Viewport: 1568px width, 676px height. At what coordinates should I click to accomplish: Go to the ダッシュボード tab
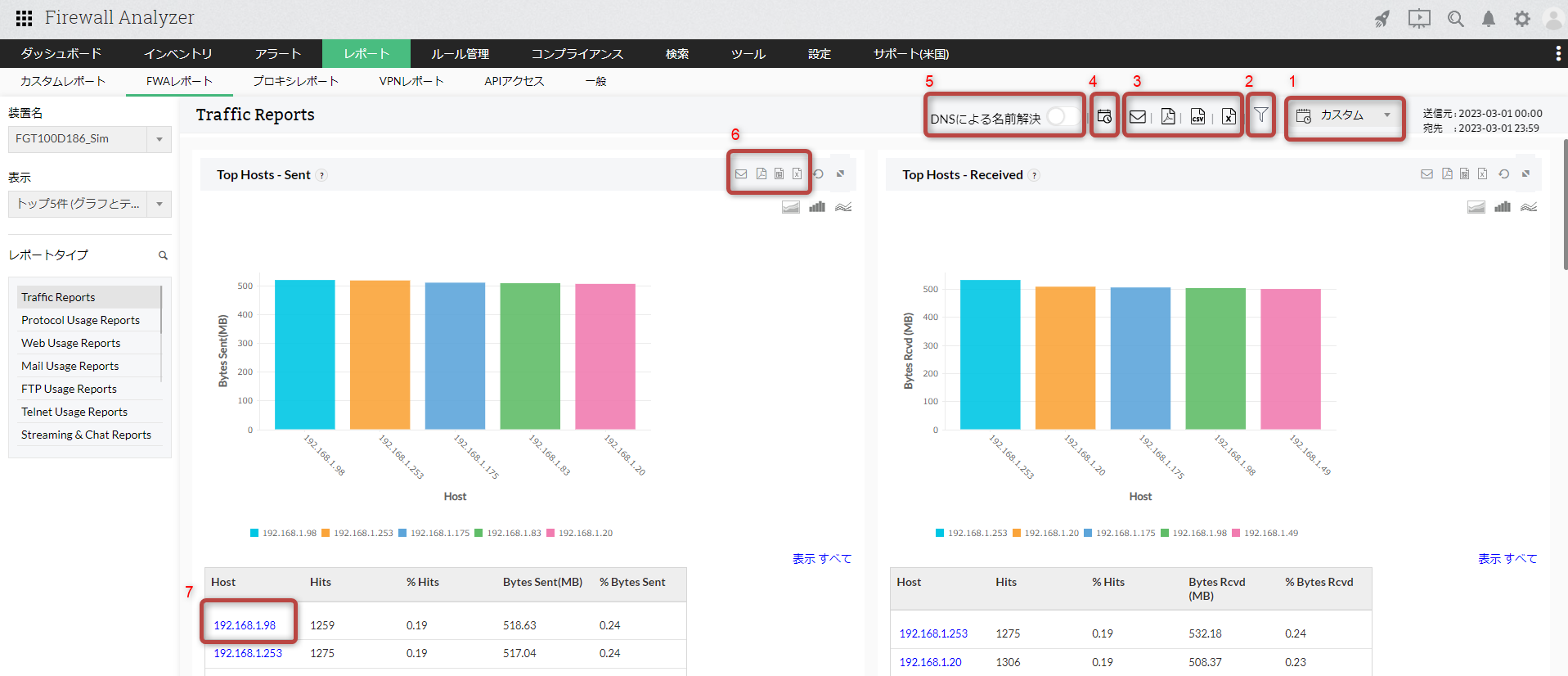tap(61, 54)
